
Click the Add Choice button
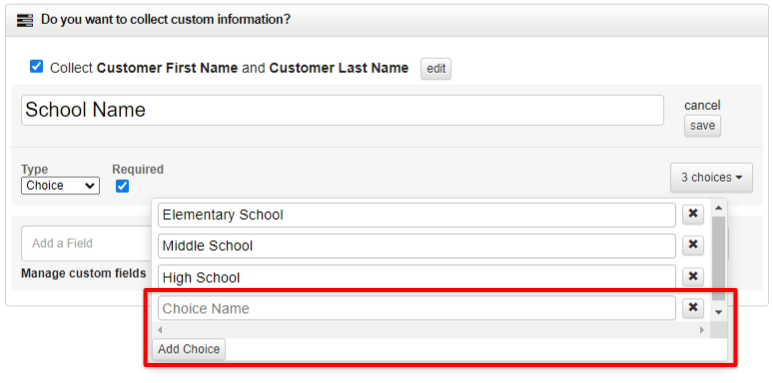click(189, 349)
